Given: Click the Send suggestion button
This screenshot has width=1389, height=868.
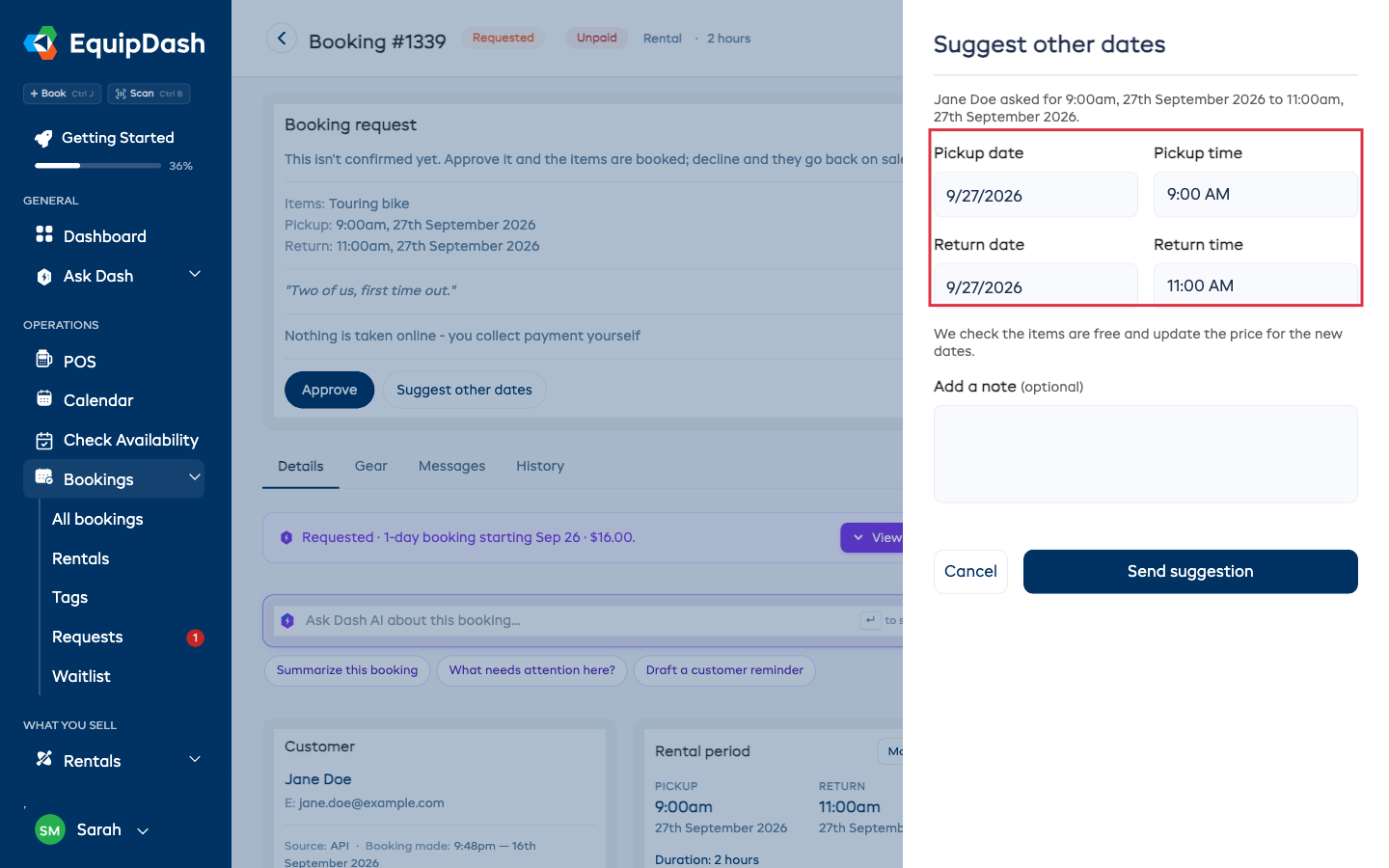Looking at the screenshot, I should pyautogui.click(x=1190, y=572).
